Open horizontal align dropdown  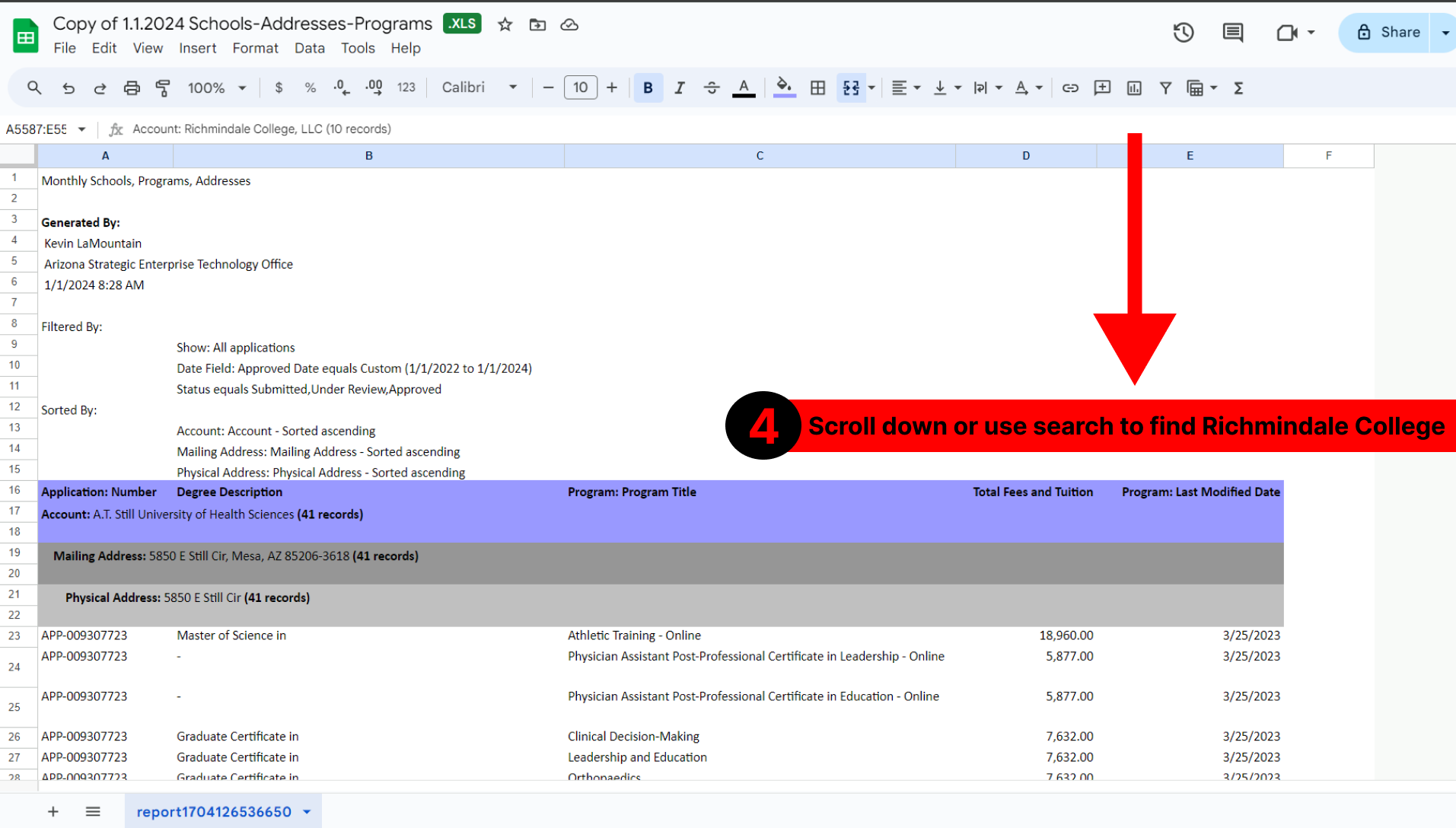pos(906,88)
